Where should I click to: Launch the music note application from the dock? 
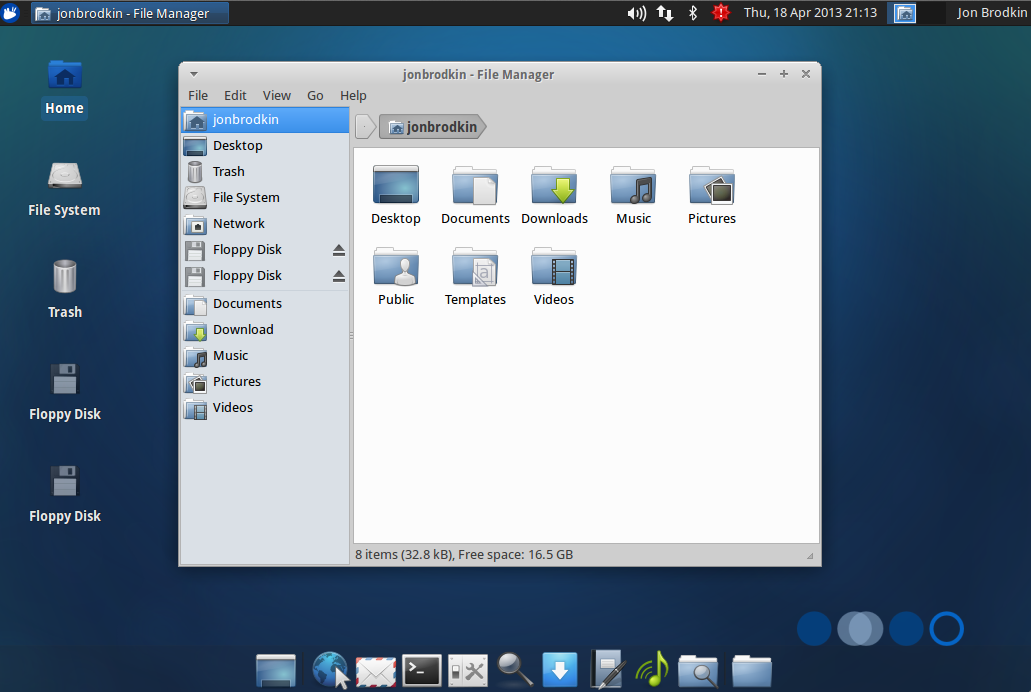pyautogui.click(x=651, y=670)
